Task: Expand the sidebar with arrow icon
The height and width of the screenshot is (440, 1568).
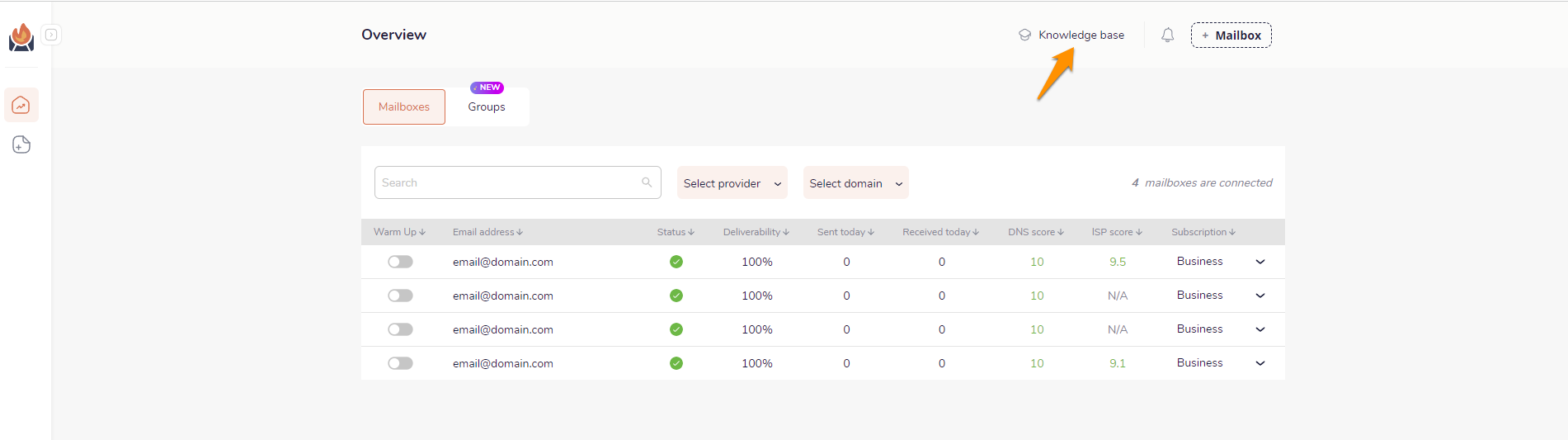Action: click(51, 35)
